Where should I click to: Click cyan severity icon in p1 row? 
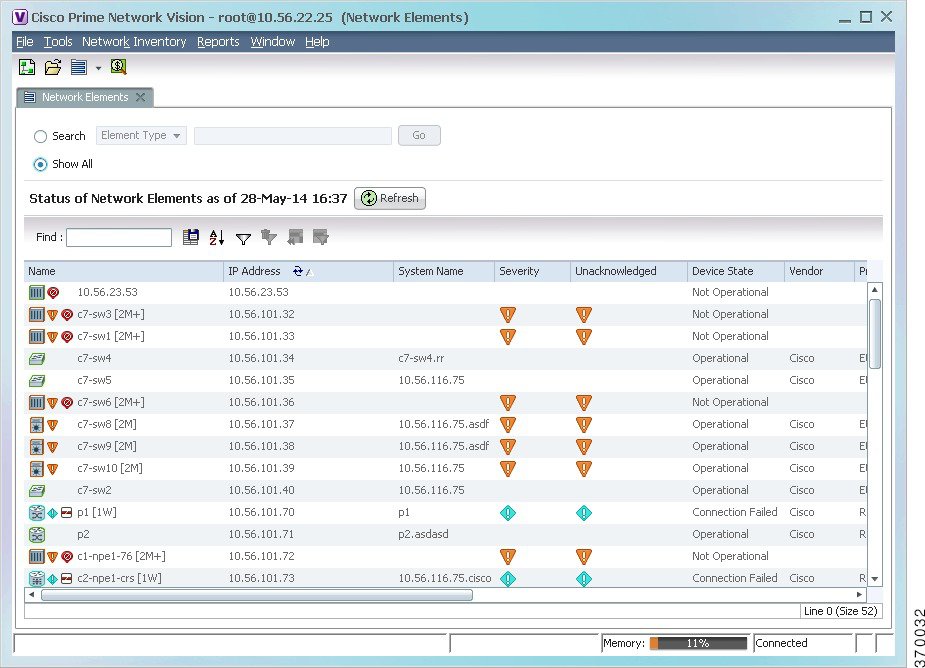coord(508,512)
